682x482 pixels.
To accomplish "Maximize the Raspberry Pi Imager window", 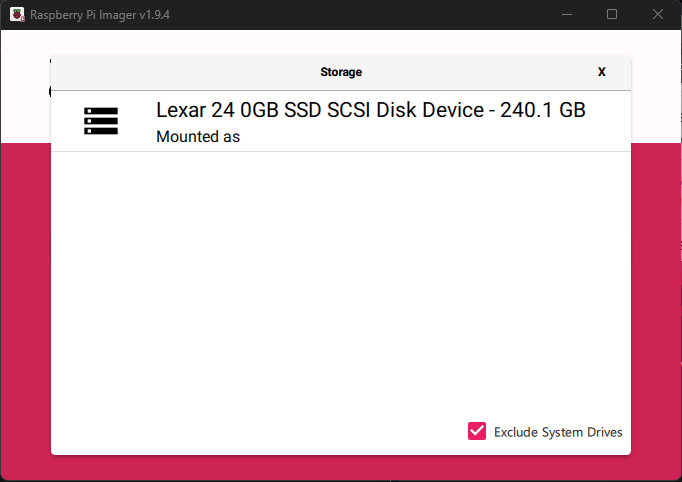I will (x=612, y=14).
